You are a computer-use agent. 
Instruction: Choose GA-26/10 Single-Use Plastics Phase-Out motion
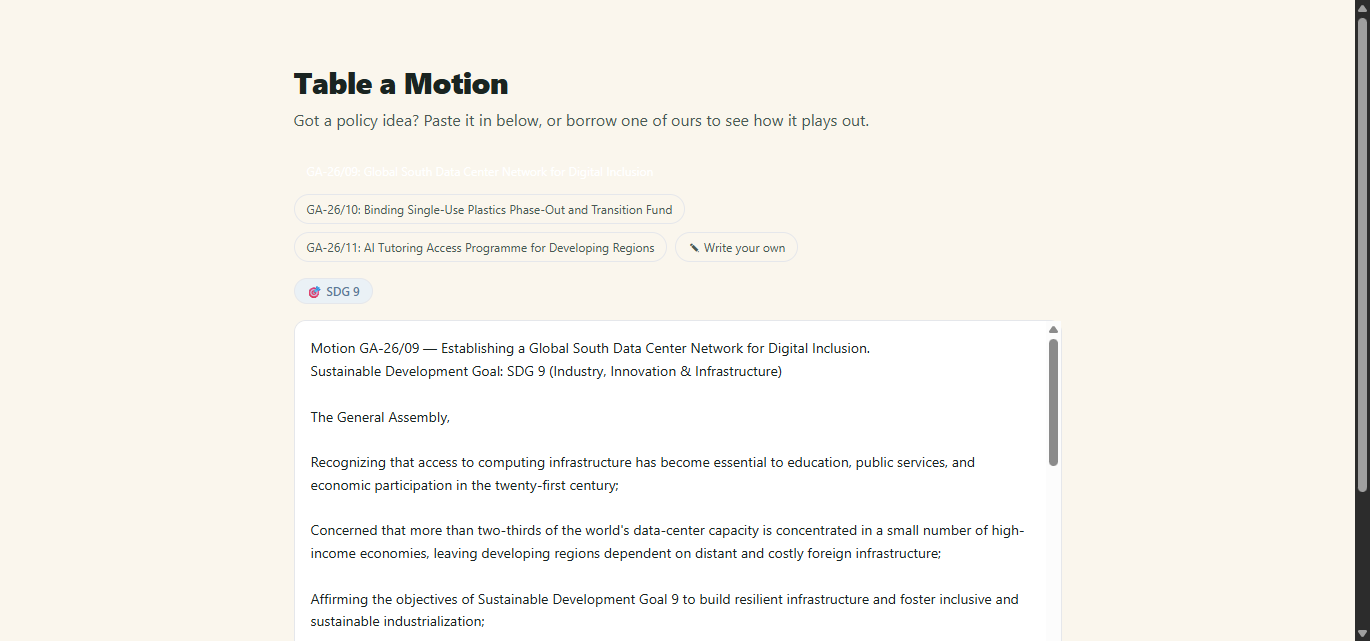click(489, 210)
